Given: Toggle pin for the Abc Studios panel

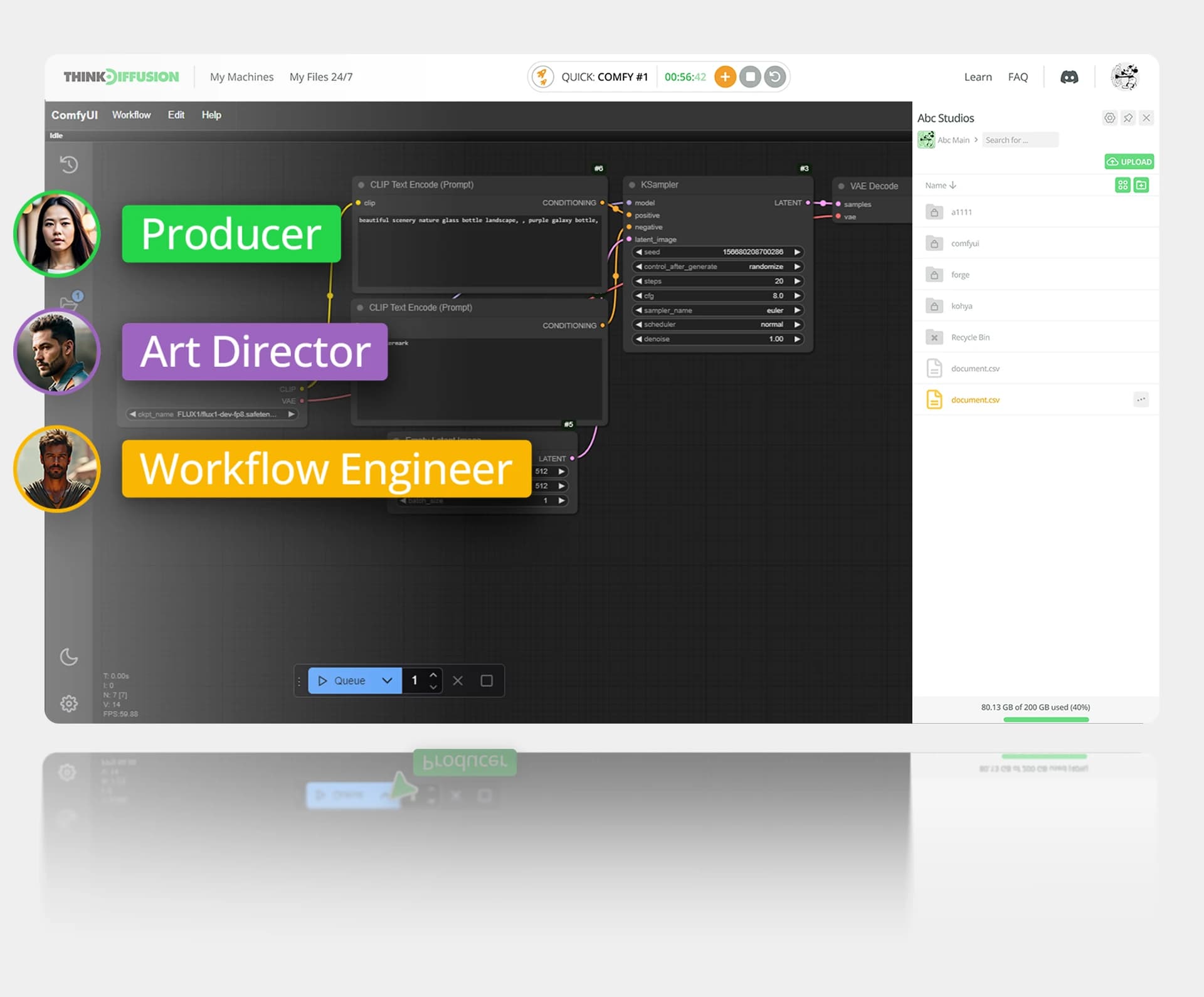Looking at the screenshot, I should click(1128, 118).
